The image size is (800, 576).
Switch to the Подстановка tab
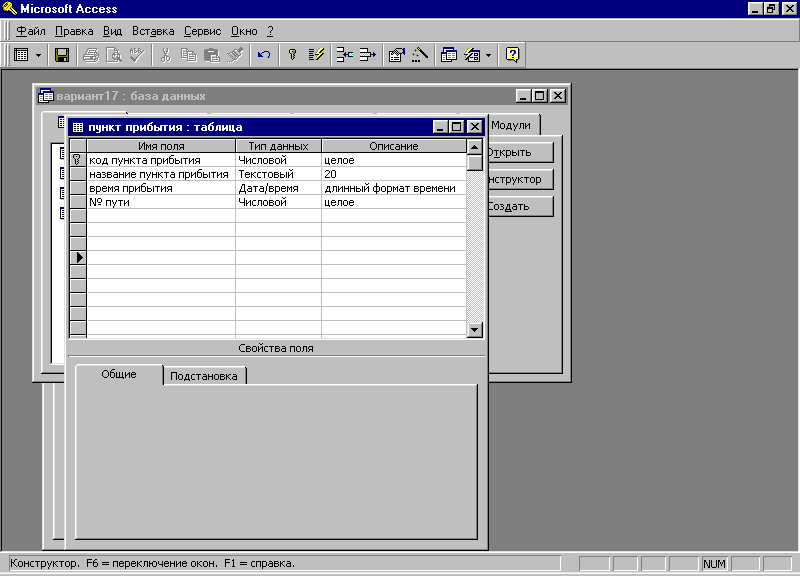click(x=204, y=376)
